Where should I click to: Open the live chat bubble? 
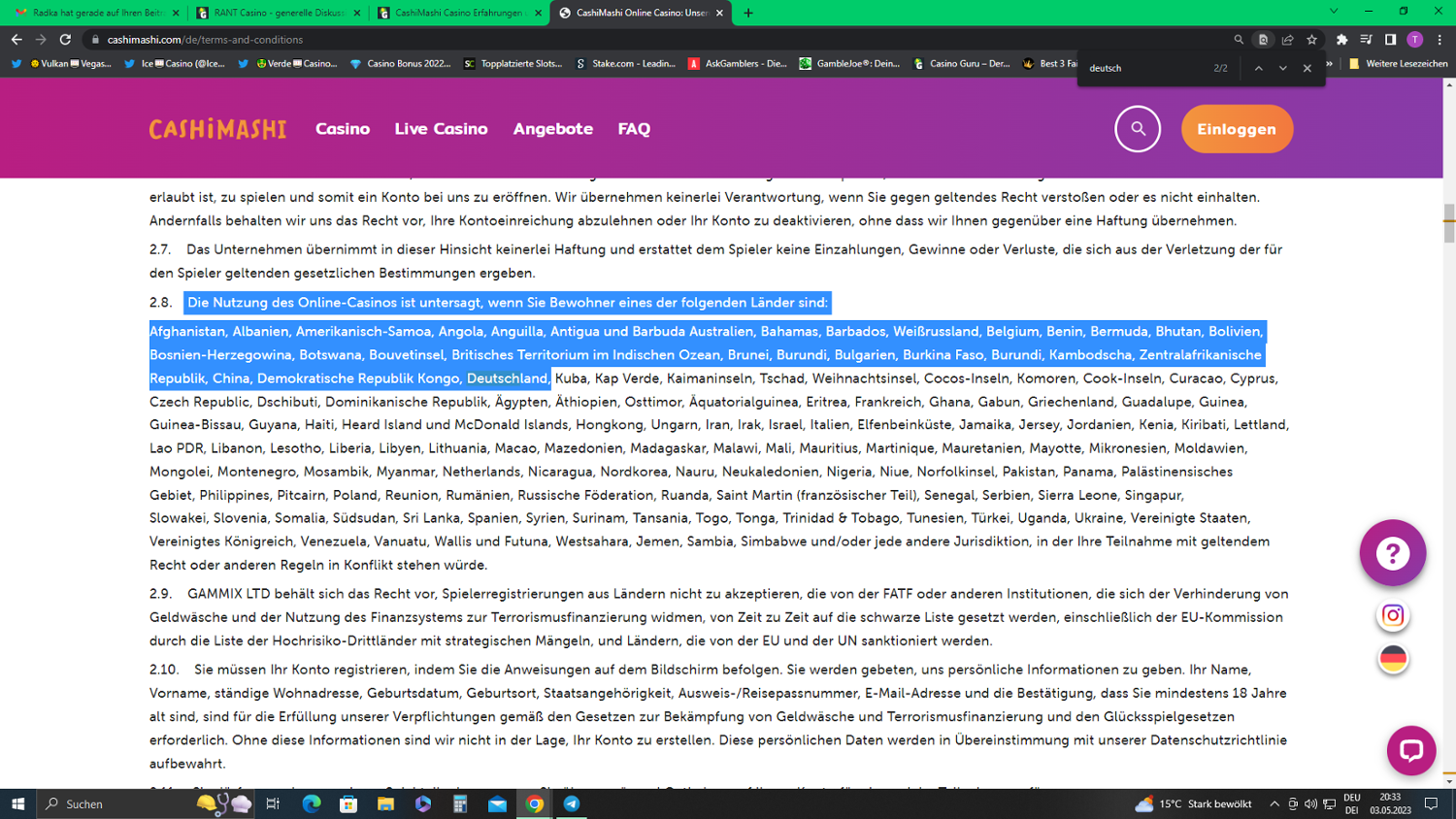coord(1410,750)
